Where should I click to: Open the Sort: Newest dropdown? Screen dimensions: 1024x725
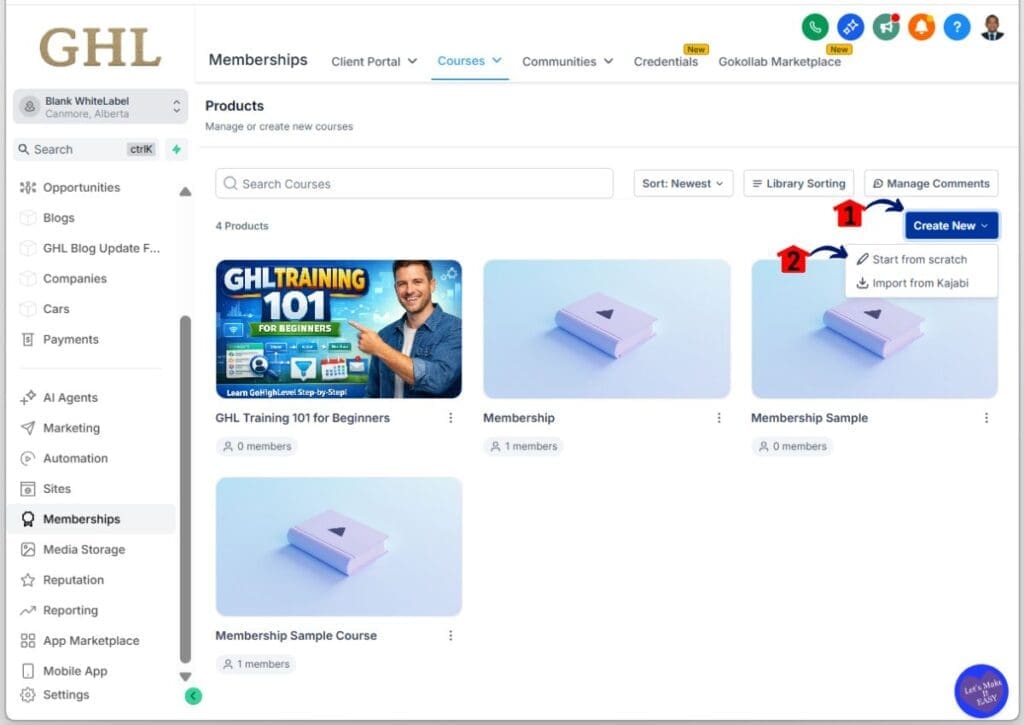pos(683,183)
